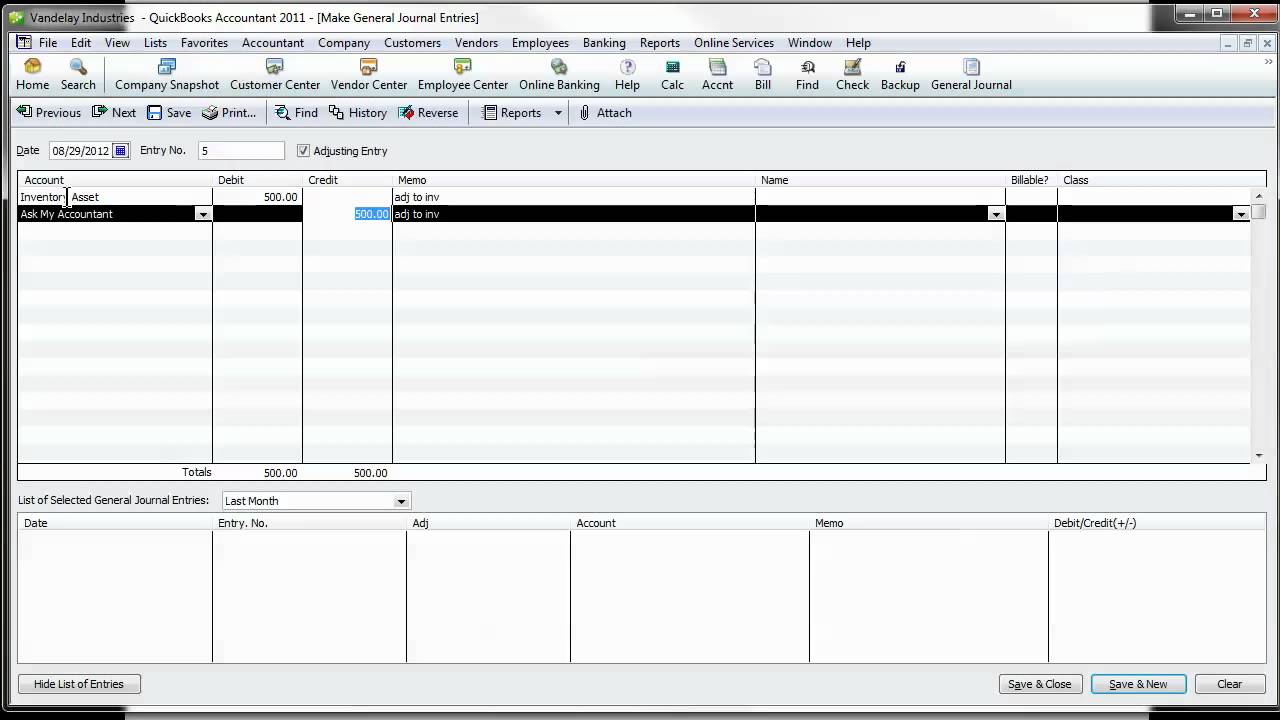Viewport: 1280px width, 720px height.
Task: Go to Previous journal entry
Action: 49,113
